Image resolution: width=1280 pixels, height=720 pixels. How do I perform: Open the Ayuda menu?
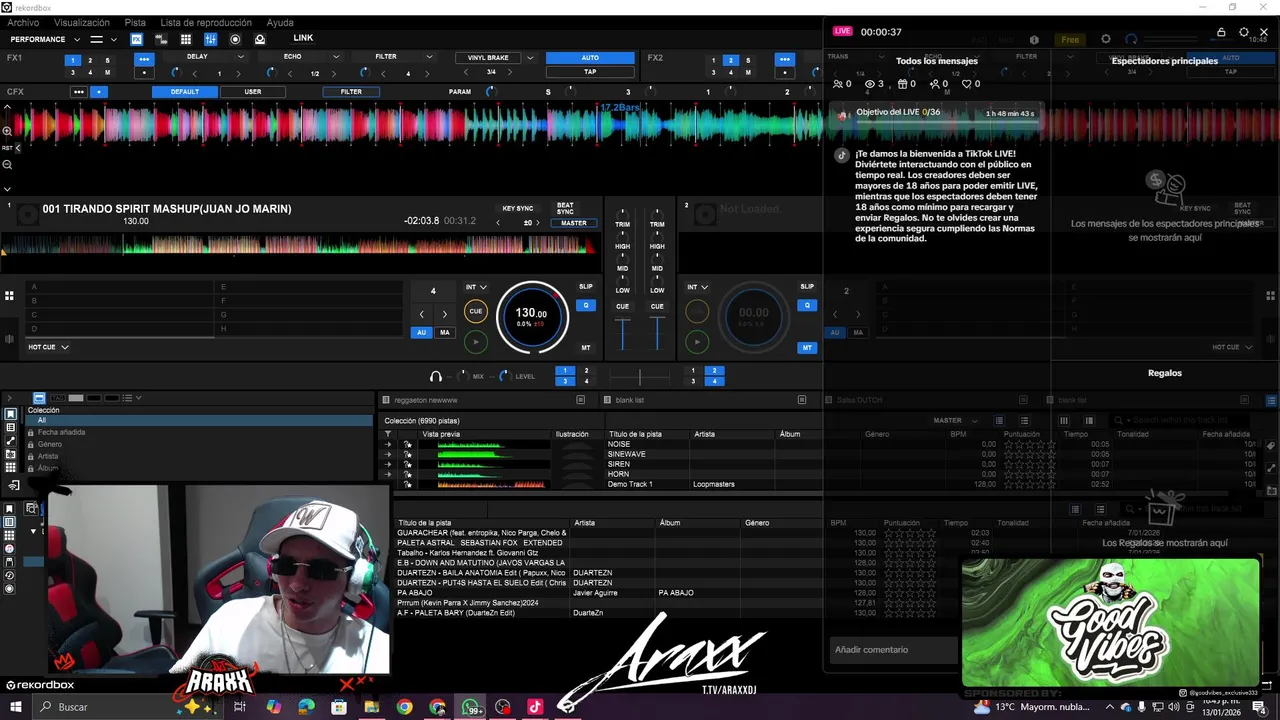coord(280,22)
